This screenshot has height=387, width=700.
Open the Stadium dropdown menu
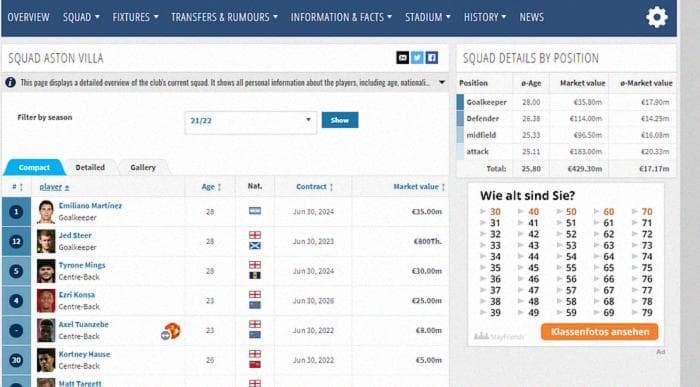(428, 17)
